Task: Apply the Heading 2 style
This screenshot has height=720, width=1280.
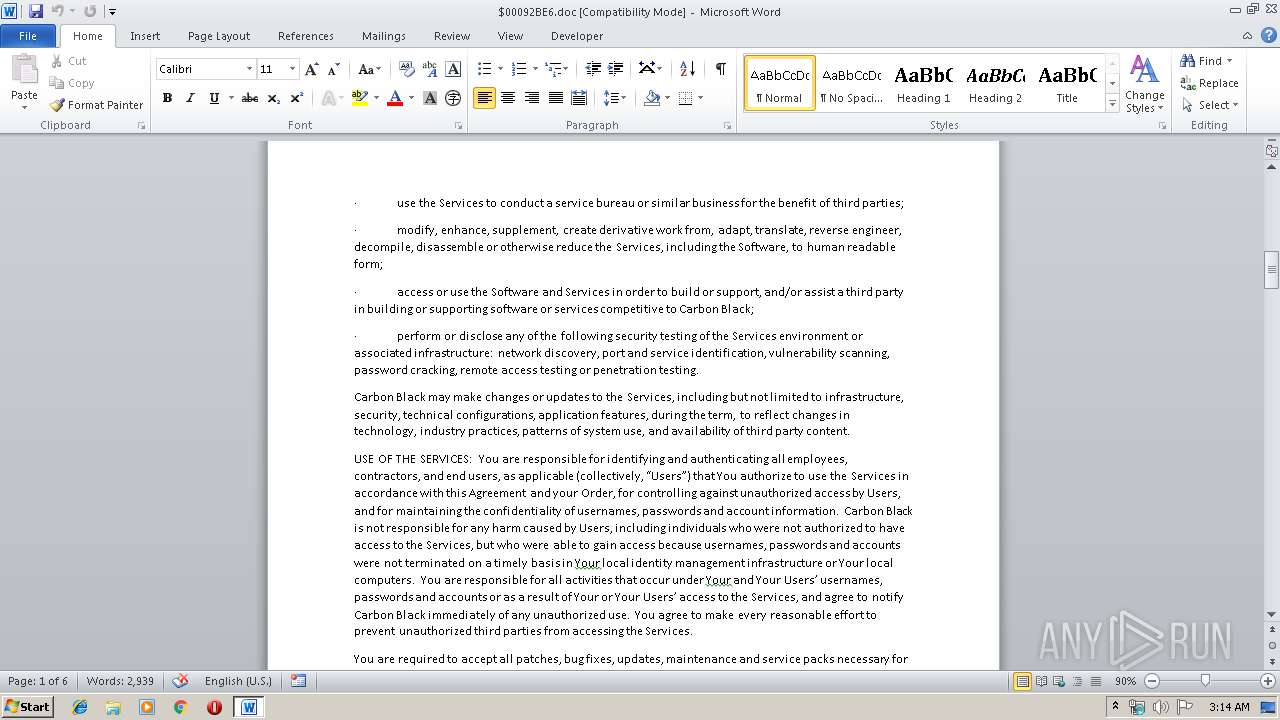Action: point(995,83)
